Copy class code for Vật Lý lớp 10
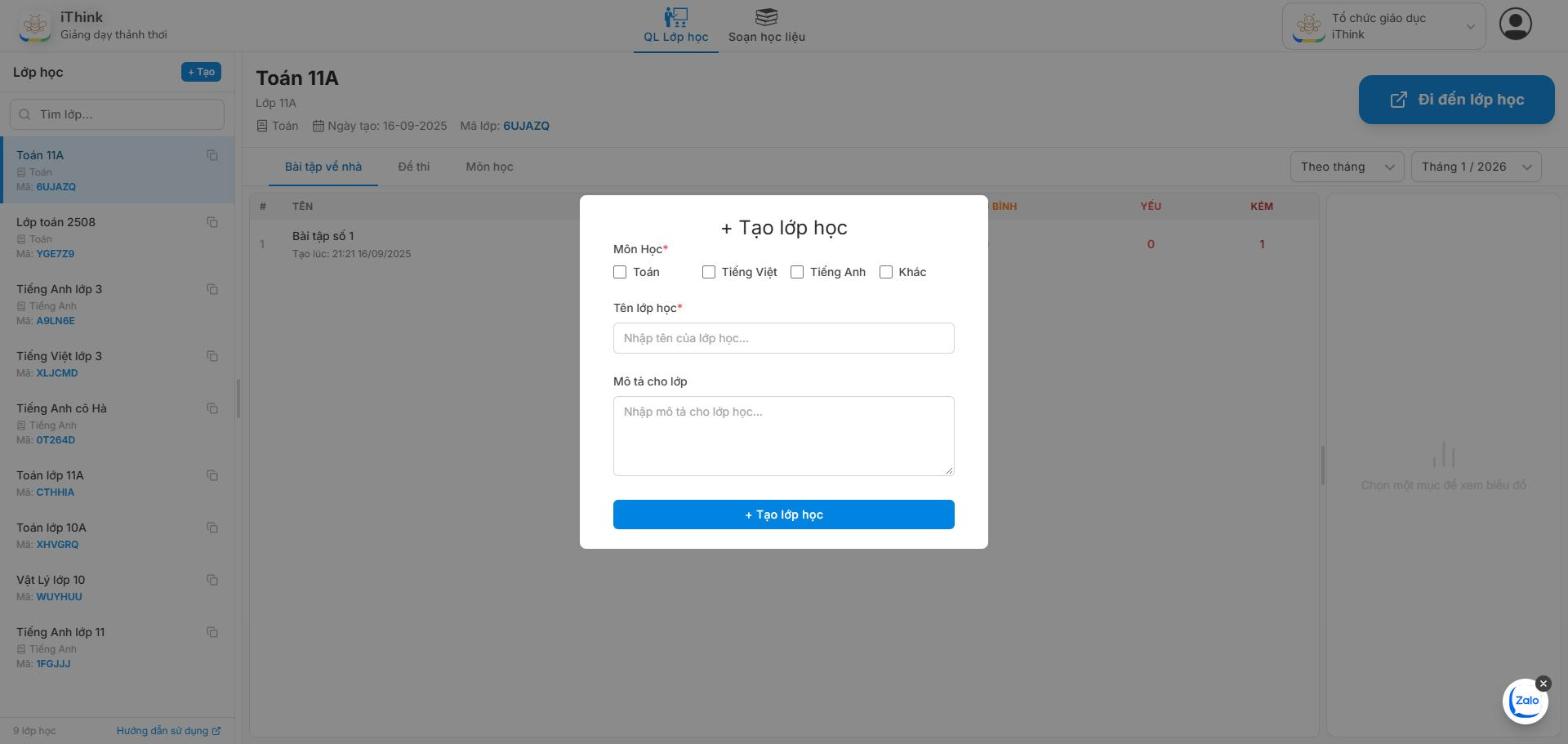1568x744 pixels. coord(212,580)
